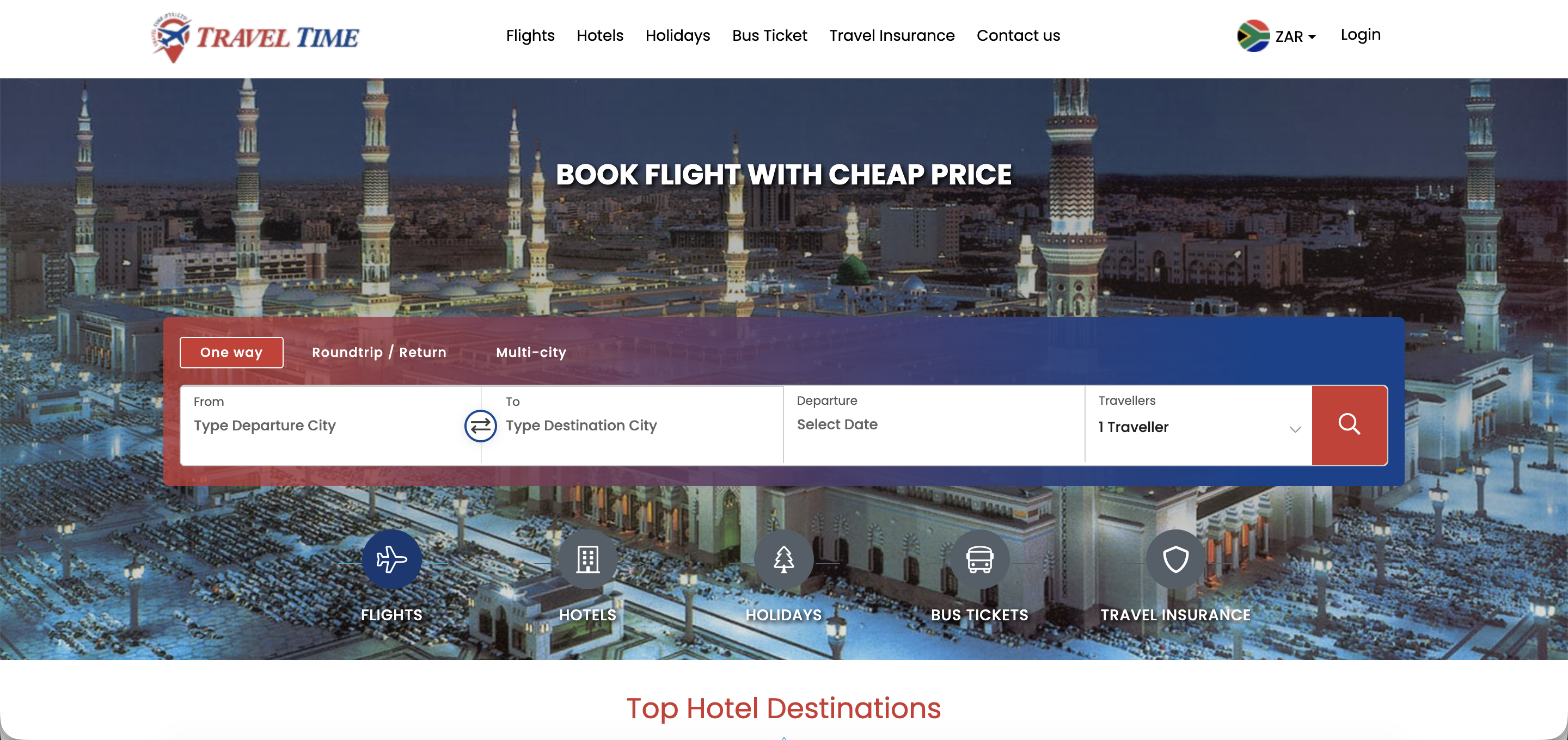Click the South African flag icon

[x=1253, y=36]
